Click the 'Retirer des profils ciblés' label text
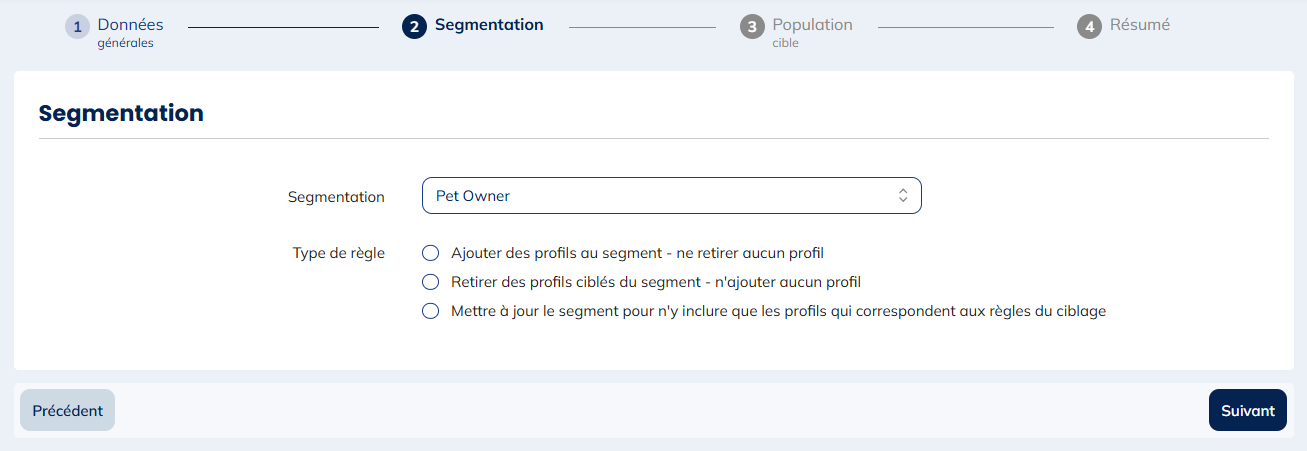Screen dimensions: 1307x451 coord(656,282)
